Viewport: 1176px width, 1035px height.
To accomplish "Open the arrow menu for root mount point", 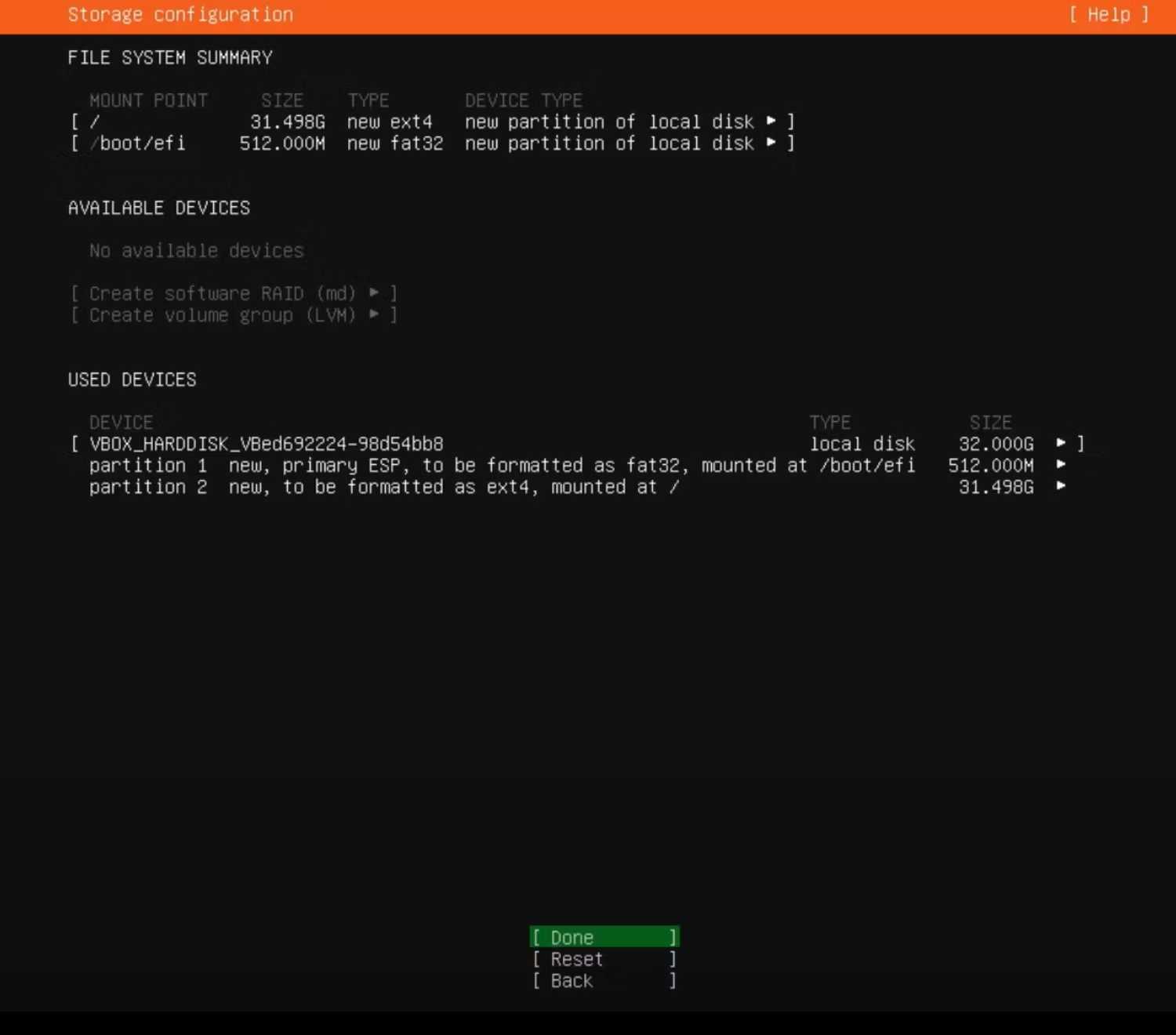I will click(771, 121).
